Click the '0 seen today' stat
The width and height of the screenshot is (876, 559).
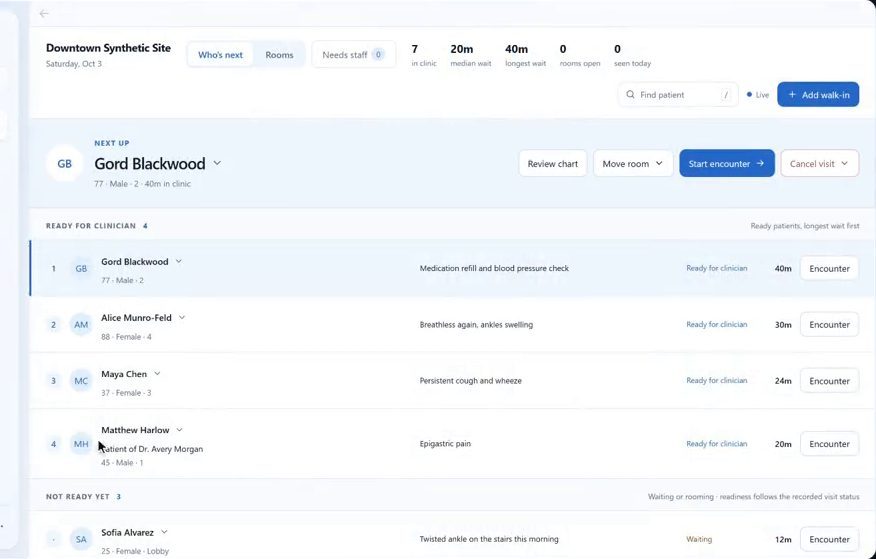click(632, 55)
